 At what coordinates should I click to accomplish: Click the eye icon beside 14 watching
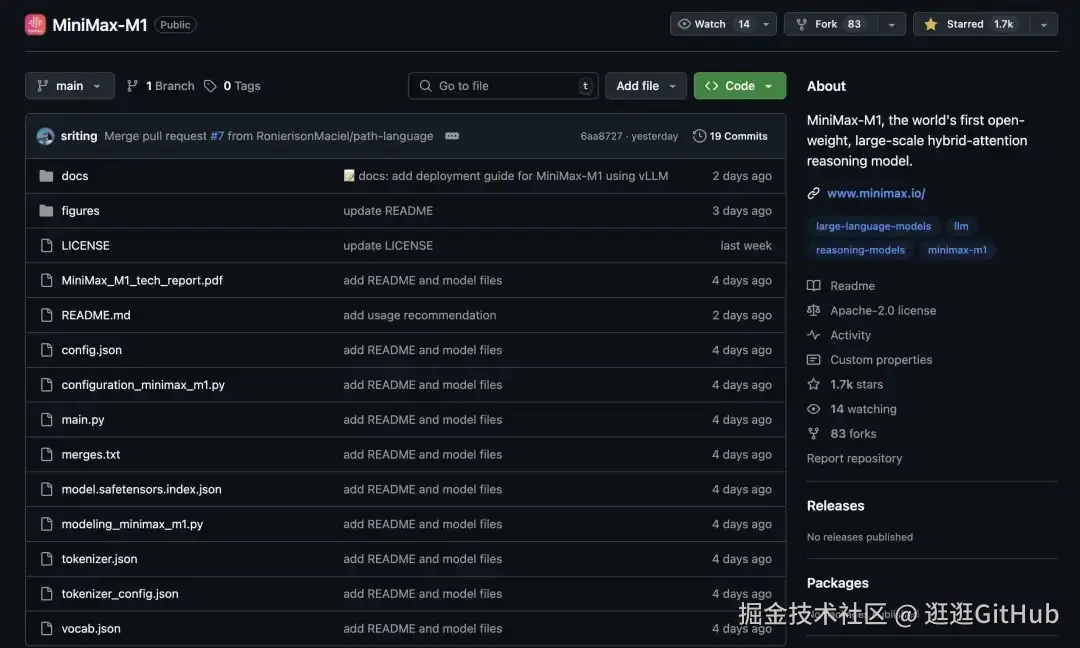click(813, 409)
